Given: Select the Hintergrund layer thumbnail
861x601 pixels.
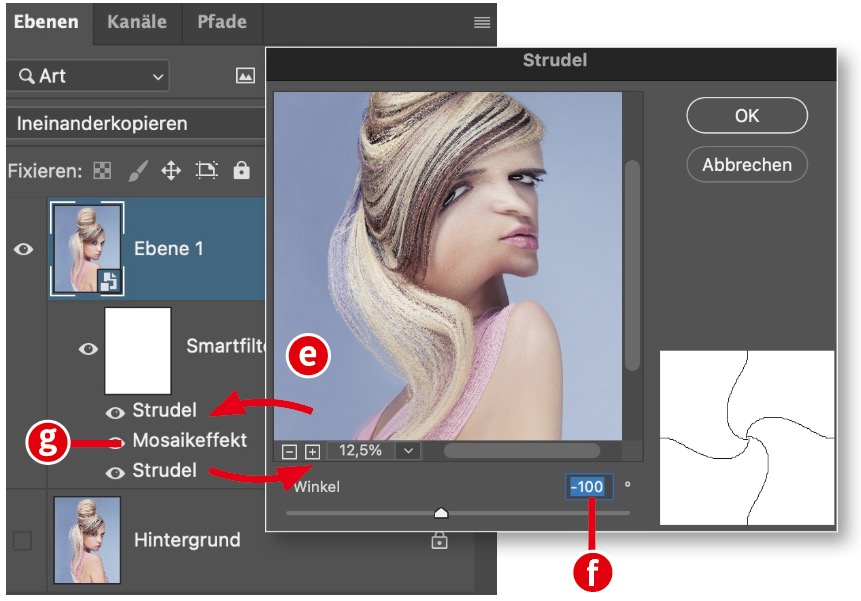Looking at the screenshot, I should point(87,540).
